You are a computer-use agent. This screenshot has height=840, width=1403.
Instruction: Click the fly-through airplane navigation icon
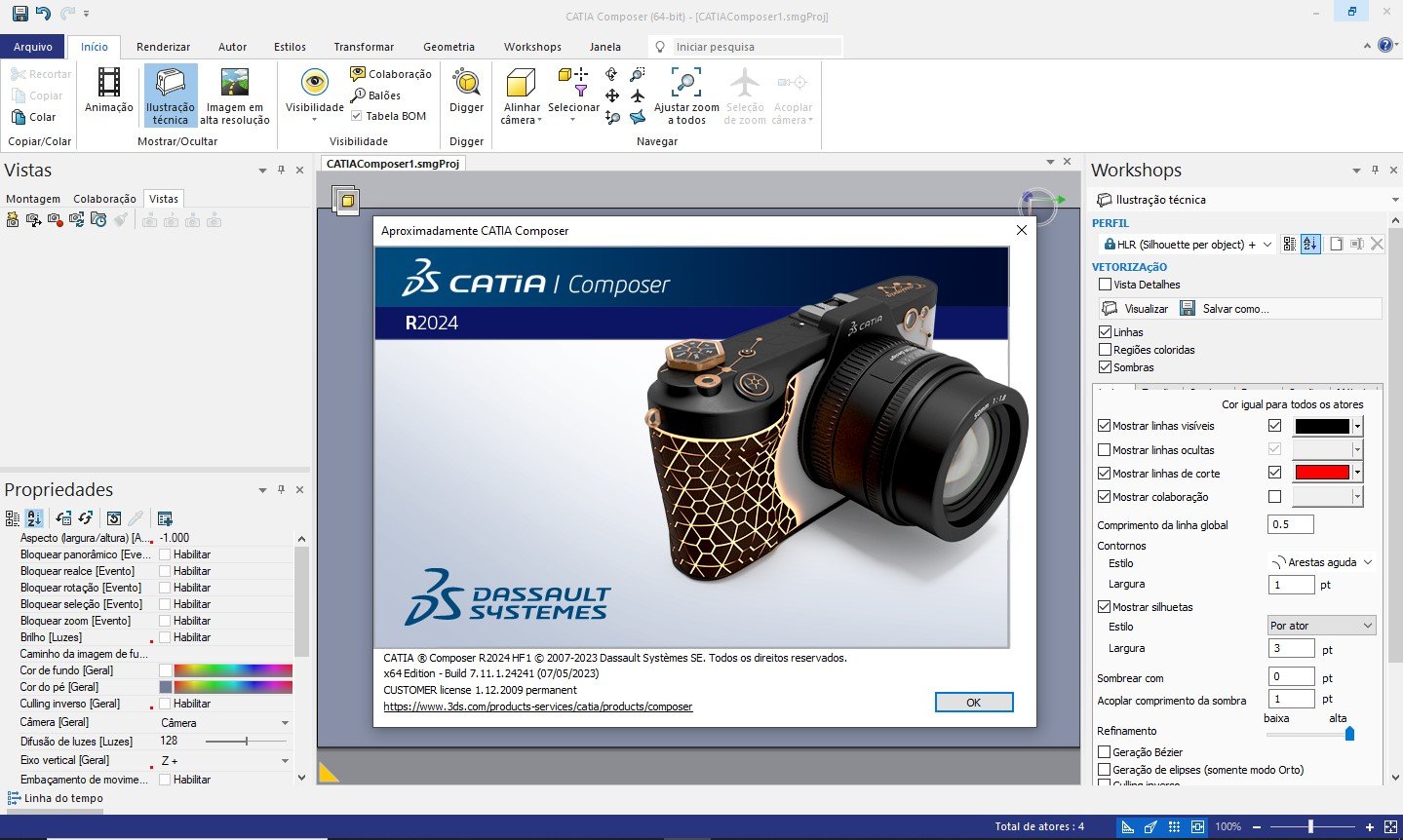(x=638, y=95)
